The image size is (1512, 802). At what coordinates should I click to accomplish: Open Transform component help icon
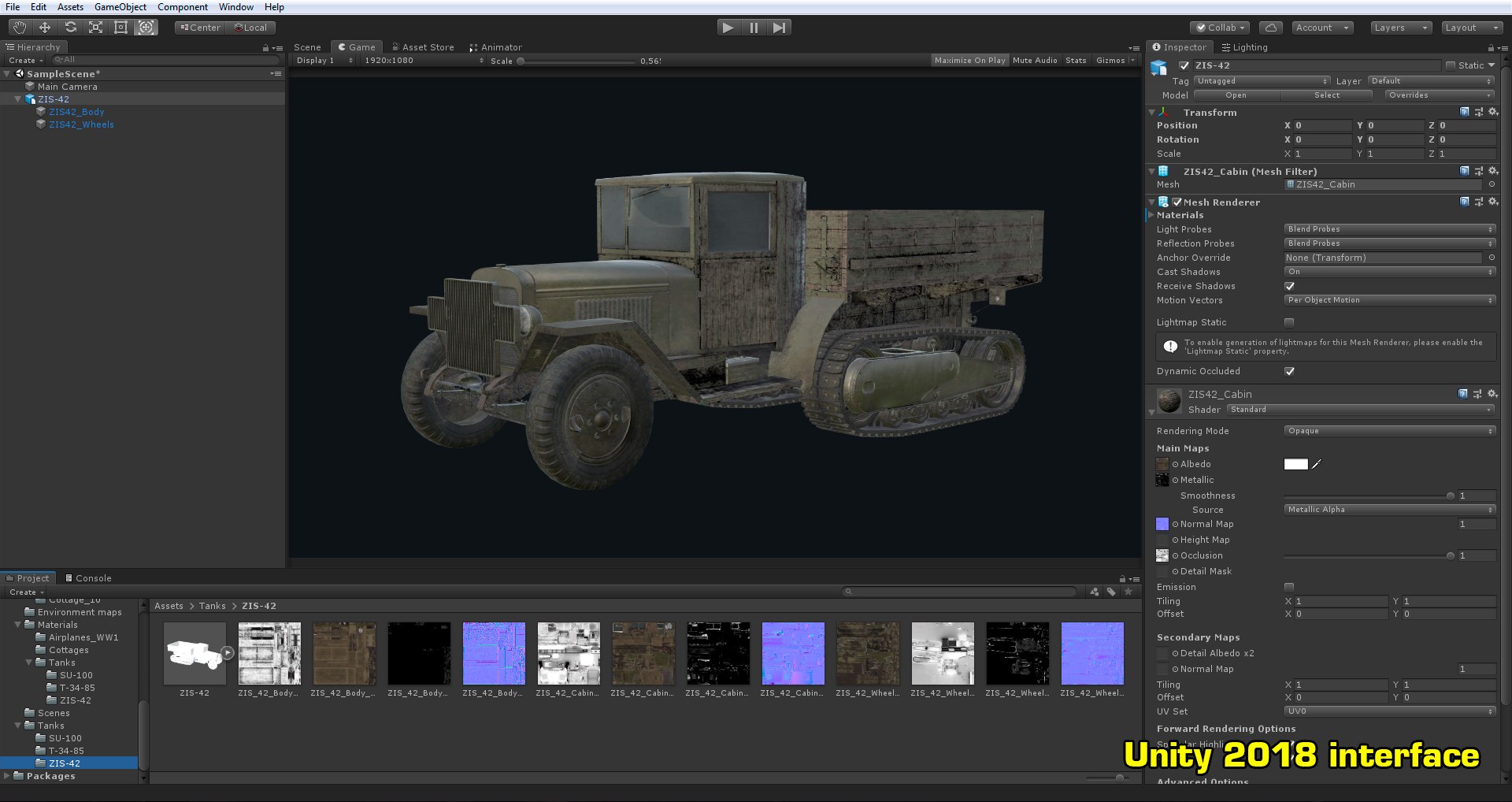(1464, 112)
